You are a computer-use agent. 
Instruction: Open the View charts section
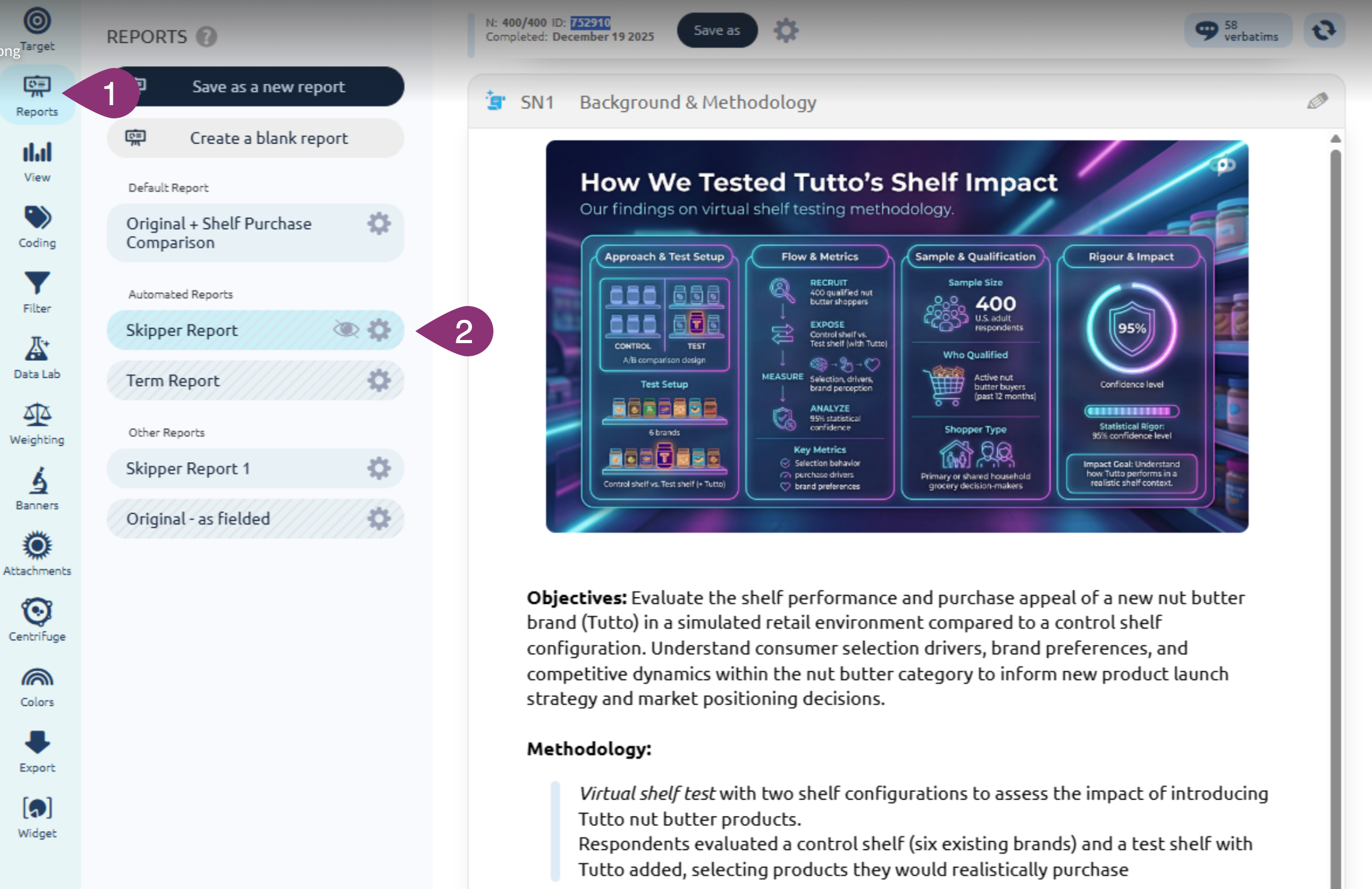pos(37,161)
